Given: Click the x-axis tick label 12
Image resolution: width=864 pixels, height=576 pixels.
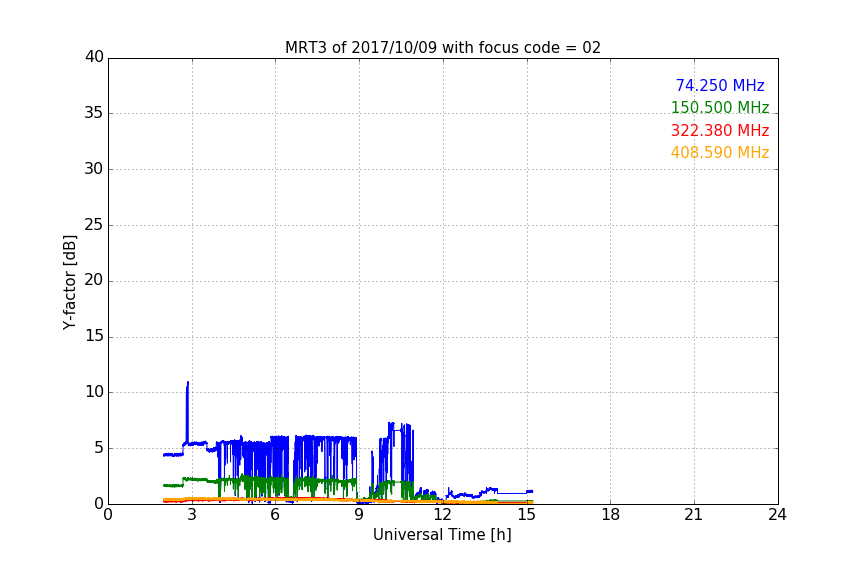Looking at the screenshot, I should (442, 515).
